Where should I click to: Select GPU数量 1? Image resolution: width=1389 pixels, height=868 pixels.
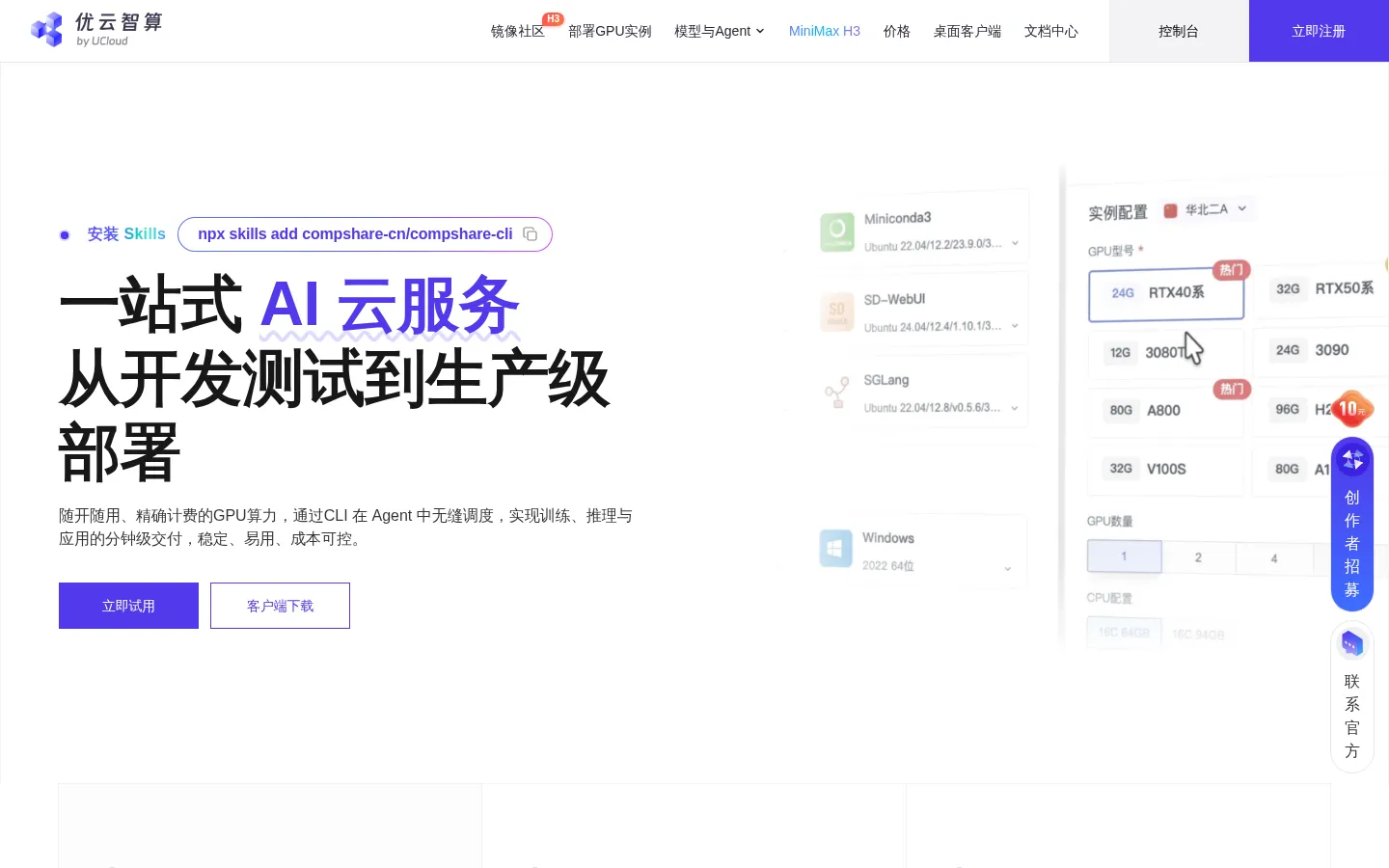click(x=1125, y=556)
